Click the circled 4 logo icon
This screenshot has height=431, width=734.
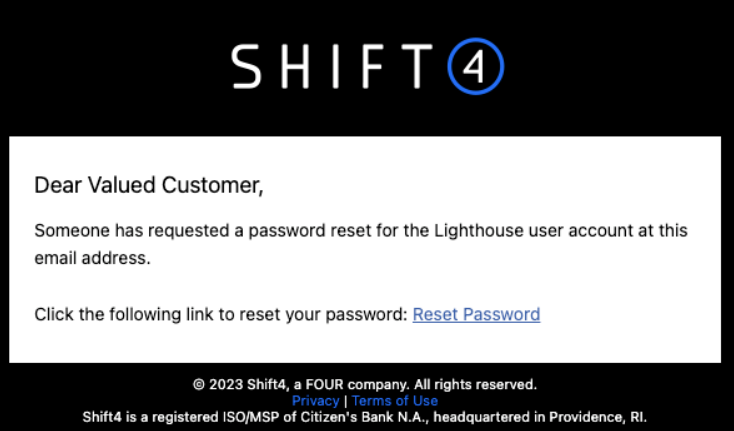click(475, 67)
